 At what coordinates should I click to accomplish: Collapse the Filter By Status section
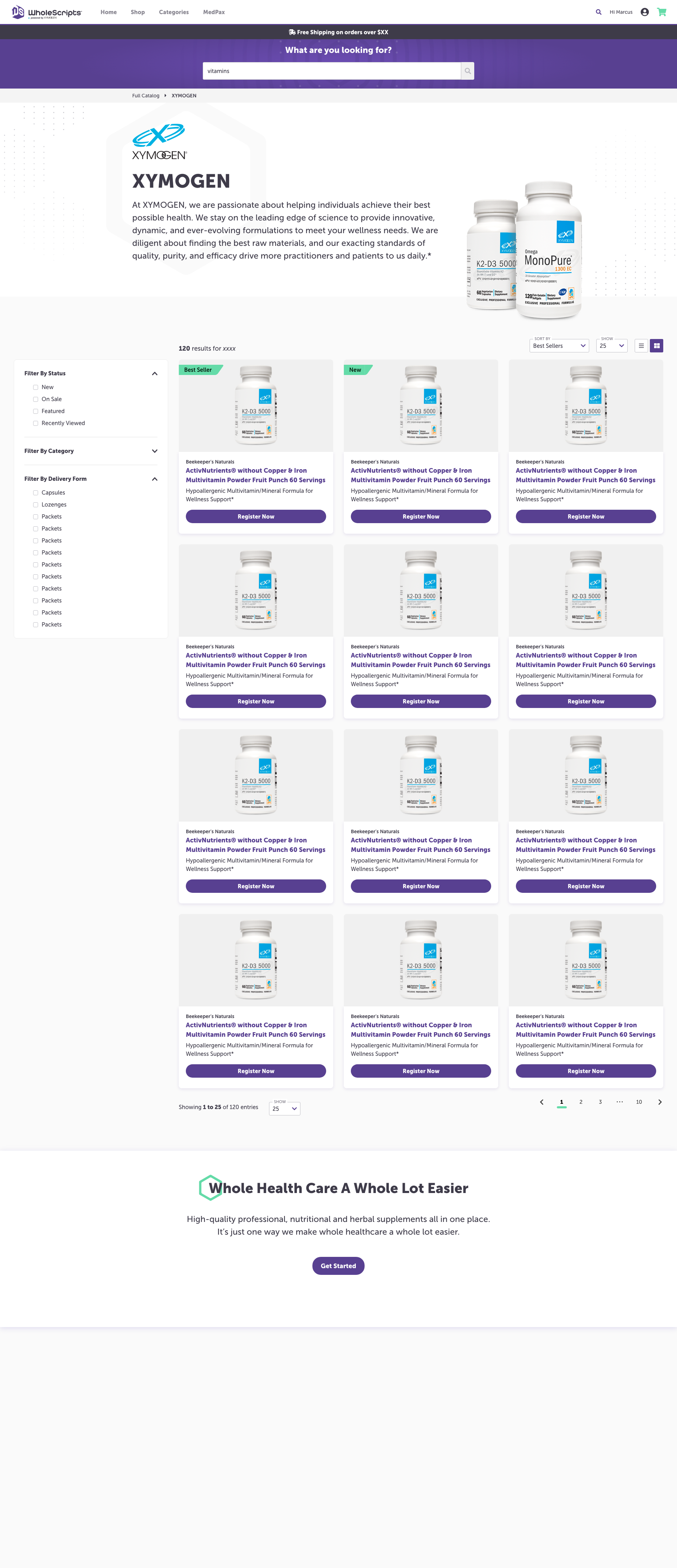click(154, 374)
